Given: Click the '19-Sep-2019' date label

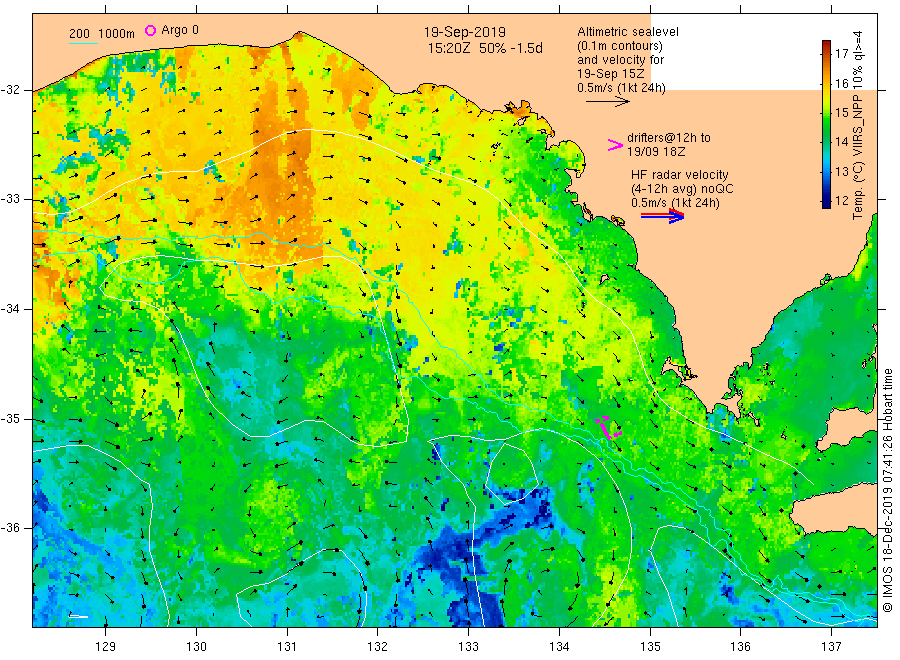Looking at the screenshot, I should [x=464, y=33].
